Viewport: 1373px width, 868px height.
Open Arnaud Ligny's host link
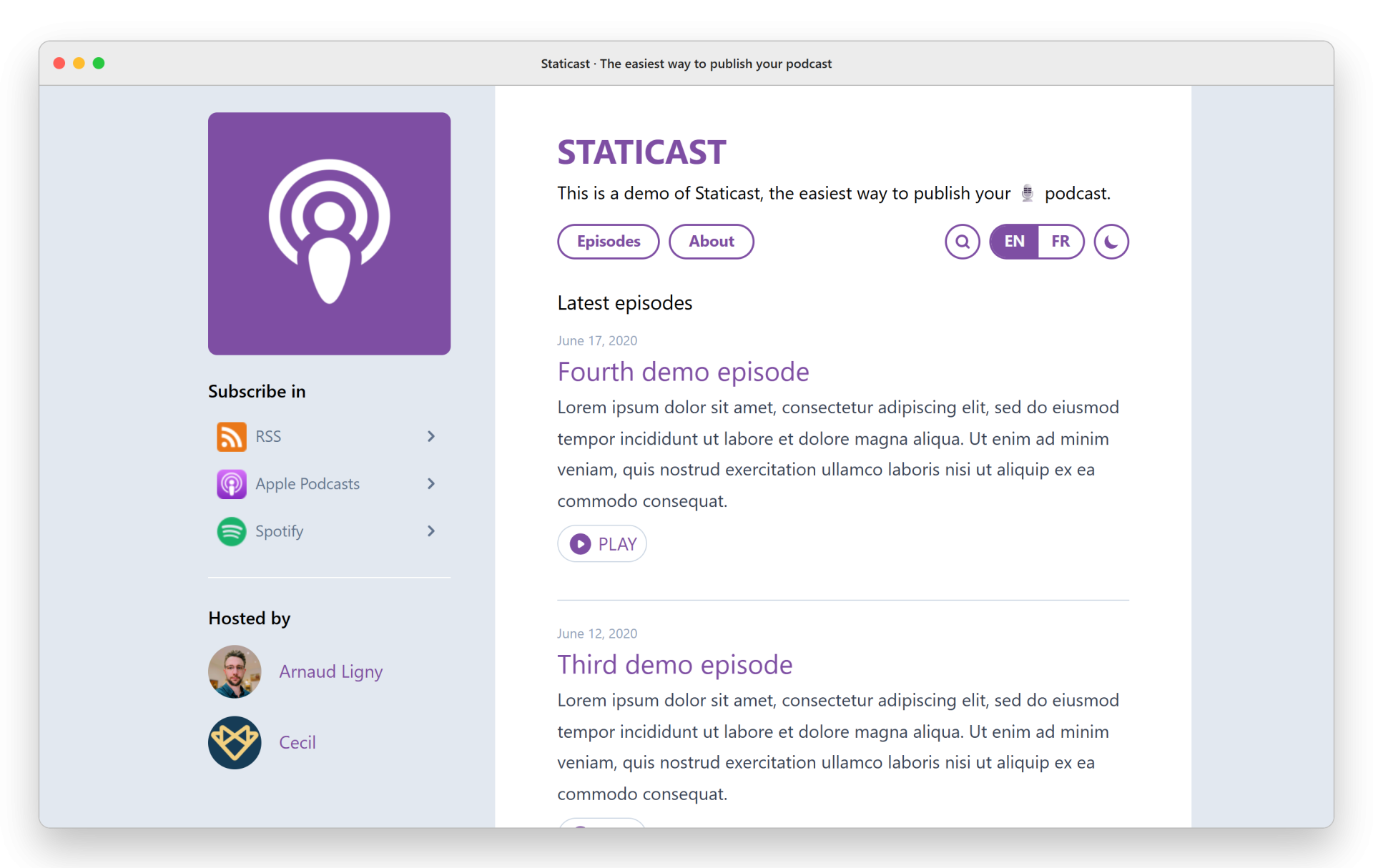330,672
